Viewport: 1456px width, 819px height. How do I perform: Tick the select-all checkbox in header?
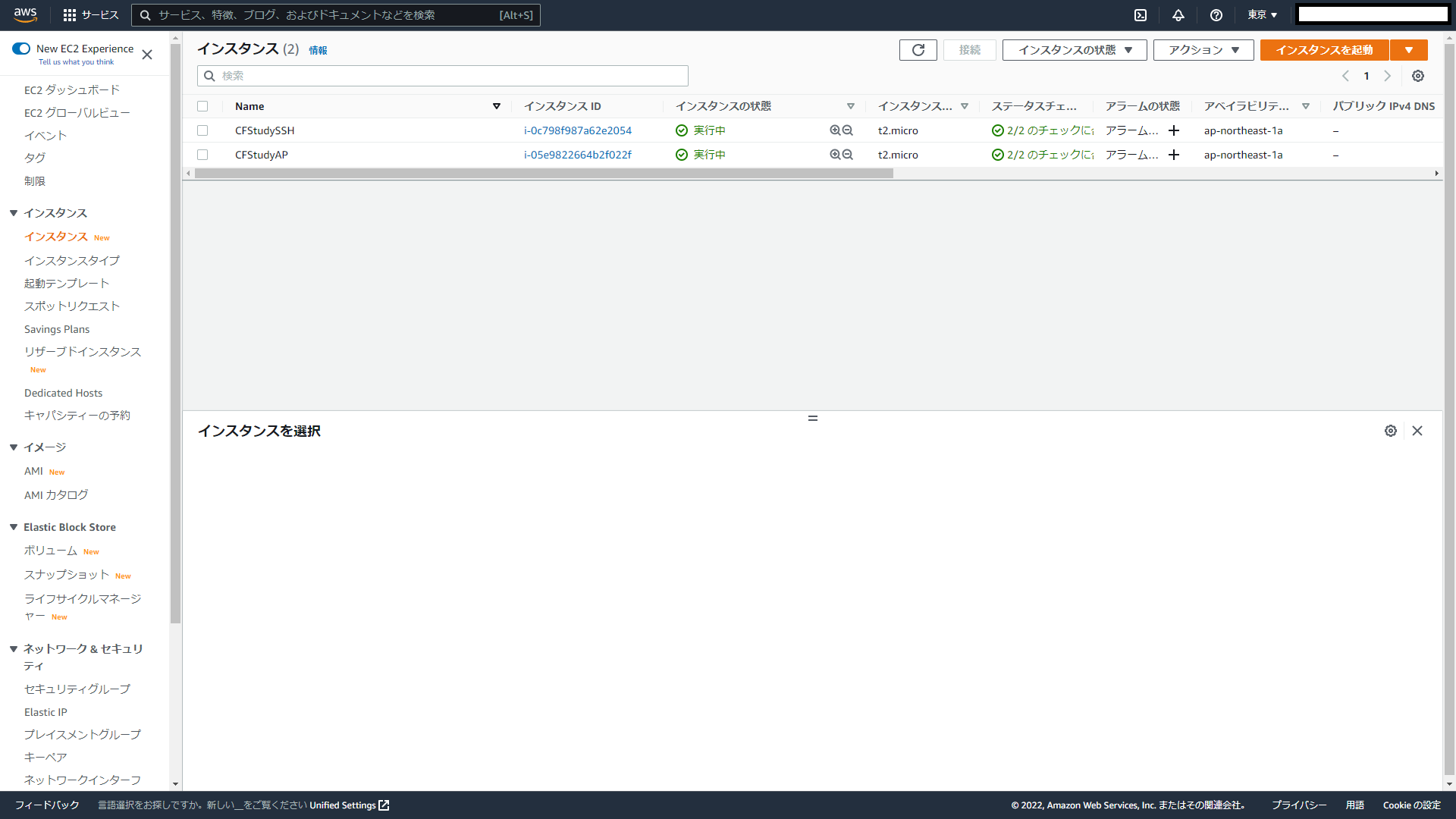202,106
